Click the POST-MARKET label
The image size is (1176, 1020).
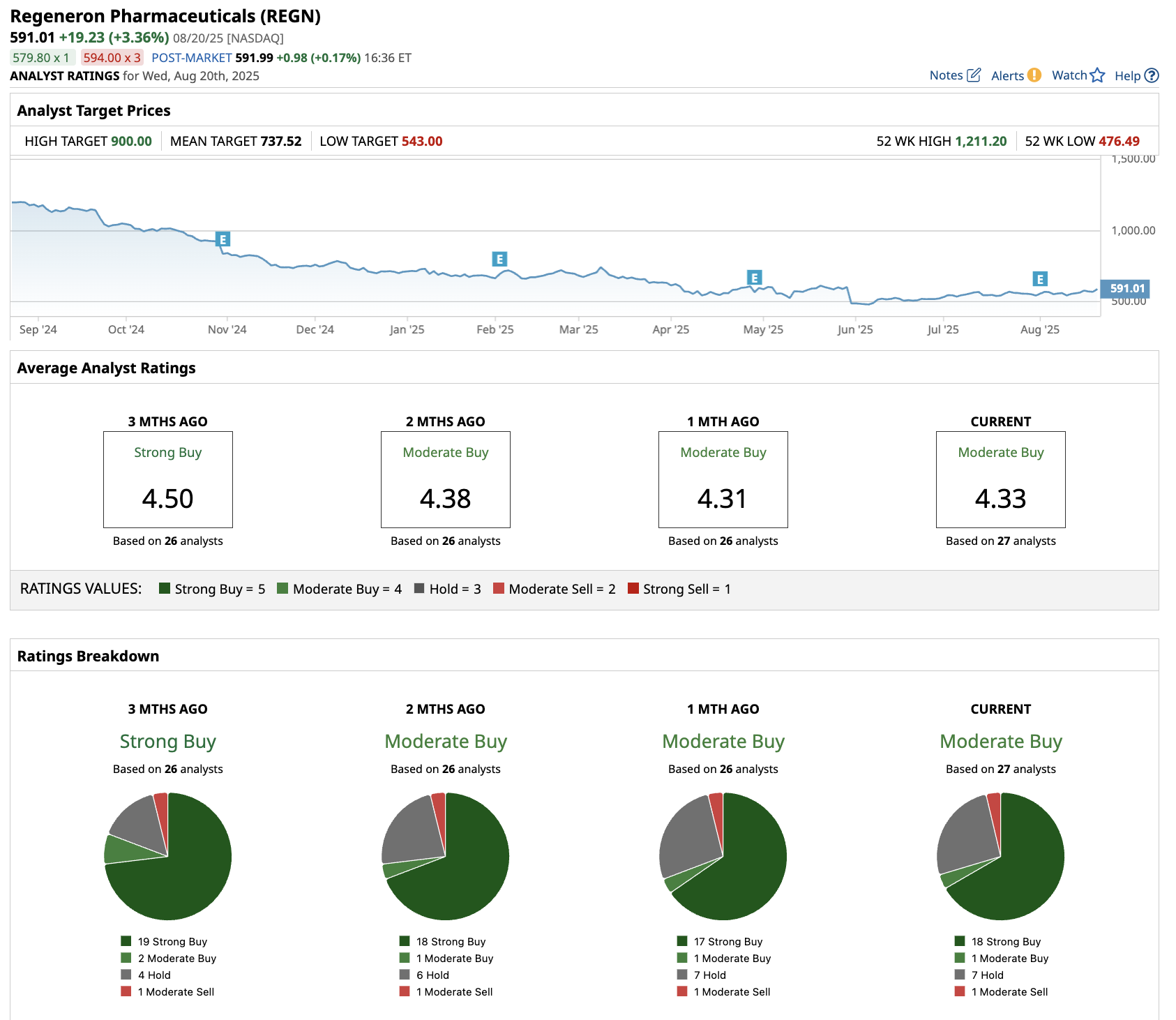[x=192, y=58]
